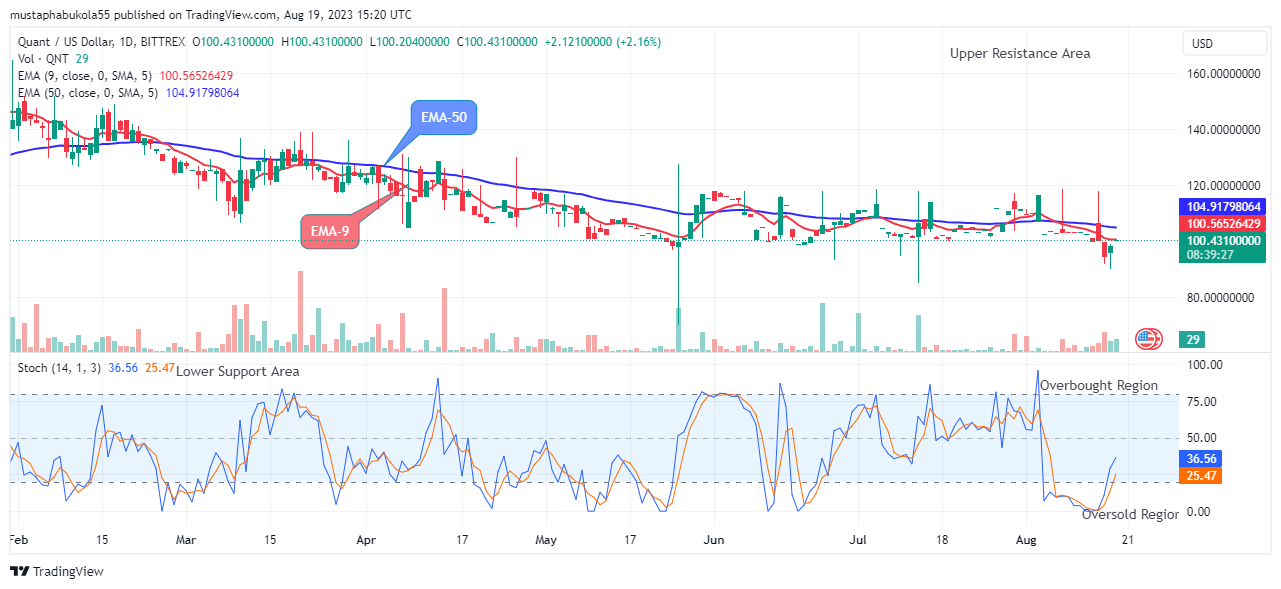1281x589 pixels.
Task: Click the Stoch 36.56 axis value
Action: coord(1200,459)
